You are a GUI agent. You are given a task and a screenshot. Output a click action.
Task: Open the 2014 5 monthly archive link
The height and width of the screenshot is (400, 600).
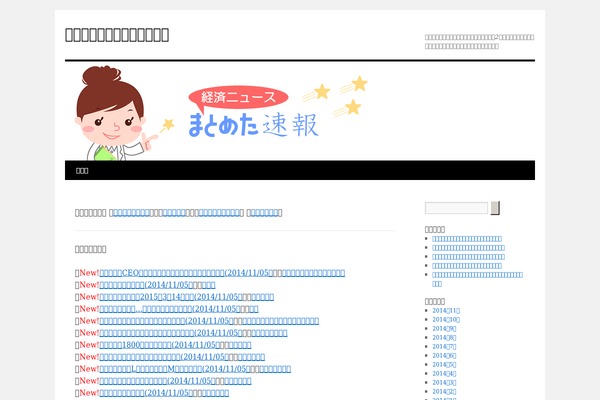click(444, 365)
